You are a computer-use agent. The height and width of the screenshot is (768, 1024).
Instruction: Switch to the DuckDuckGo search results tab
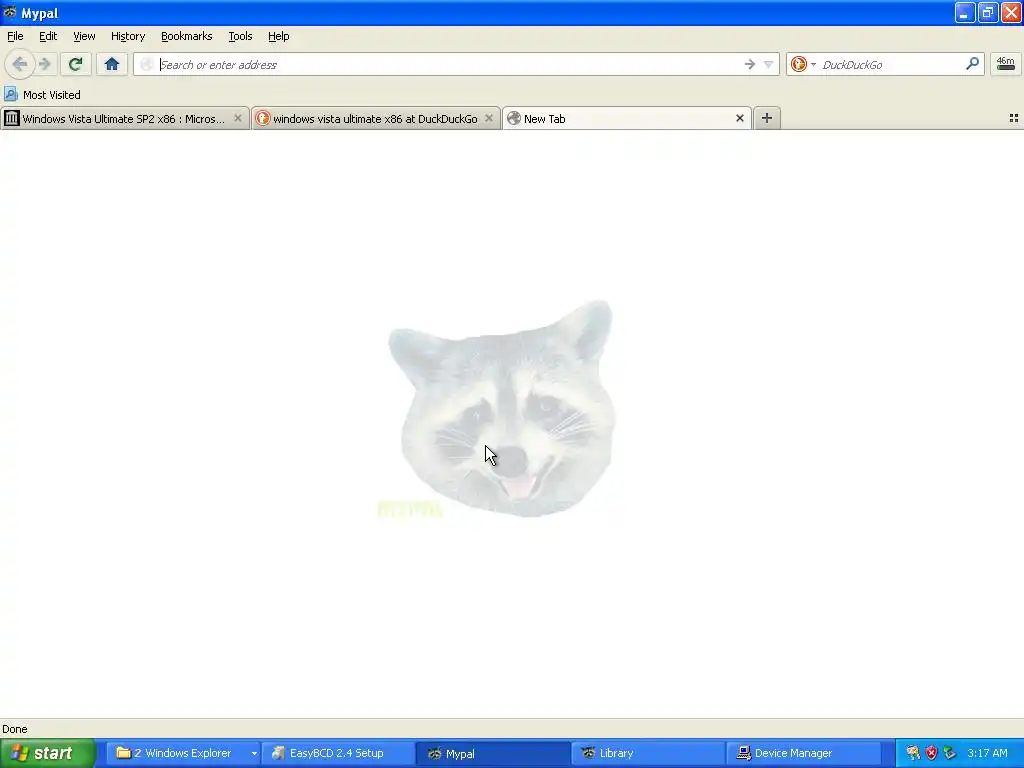pyautogui.click(x=376, y=118)
